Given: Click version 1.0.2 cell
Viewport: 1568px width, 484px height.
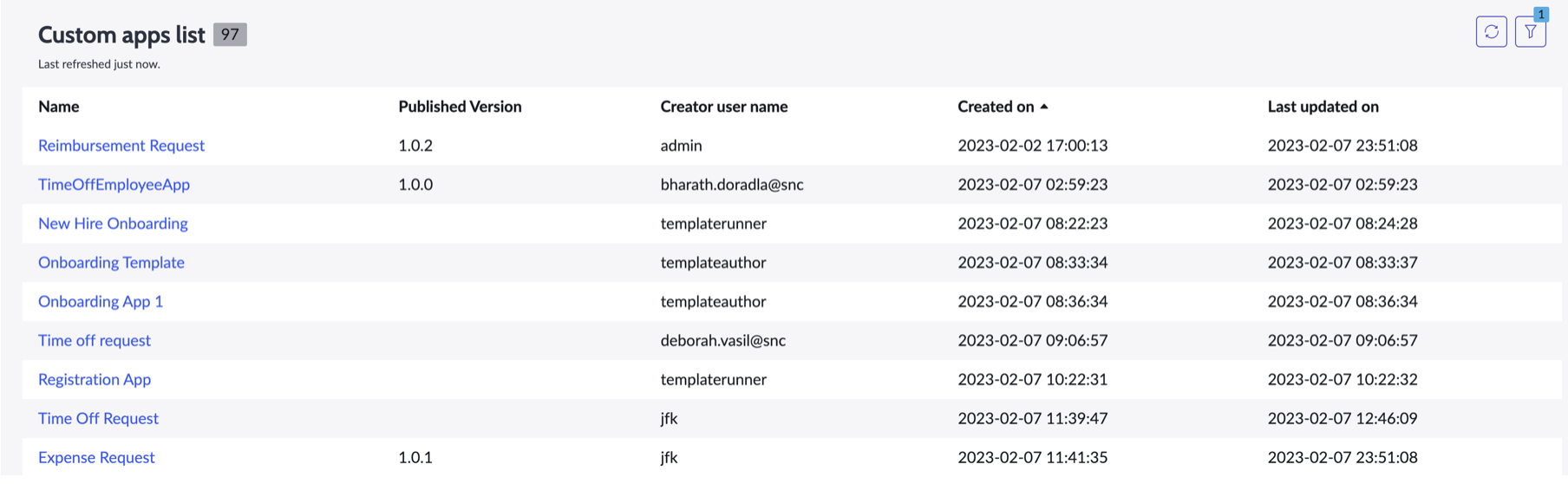Looking at the screenshot, I should 415,145.
